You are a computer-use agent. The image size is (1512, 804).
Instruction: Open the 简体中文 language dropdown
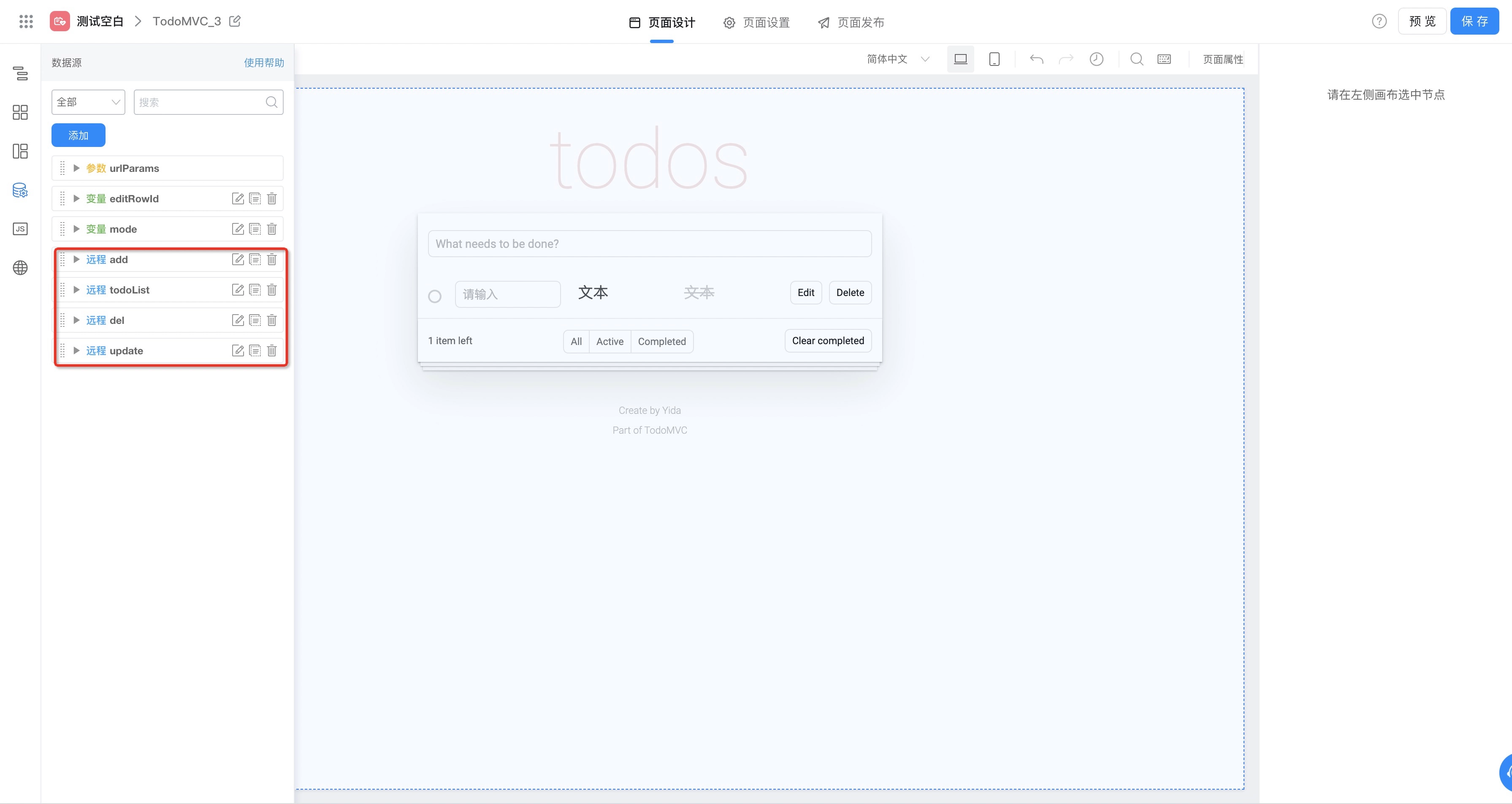(898, 59)
